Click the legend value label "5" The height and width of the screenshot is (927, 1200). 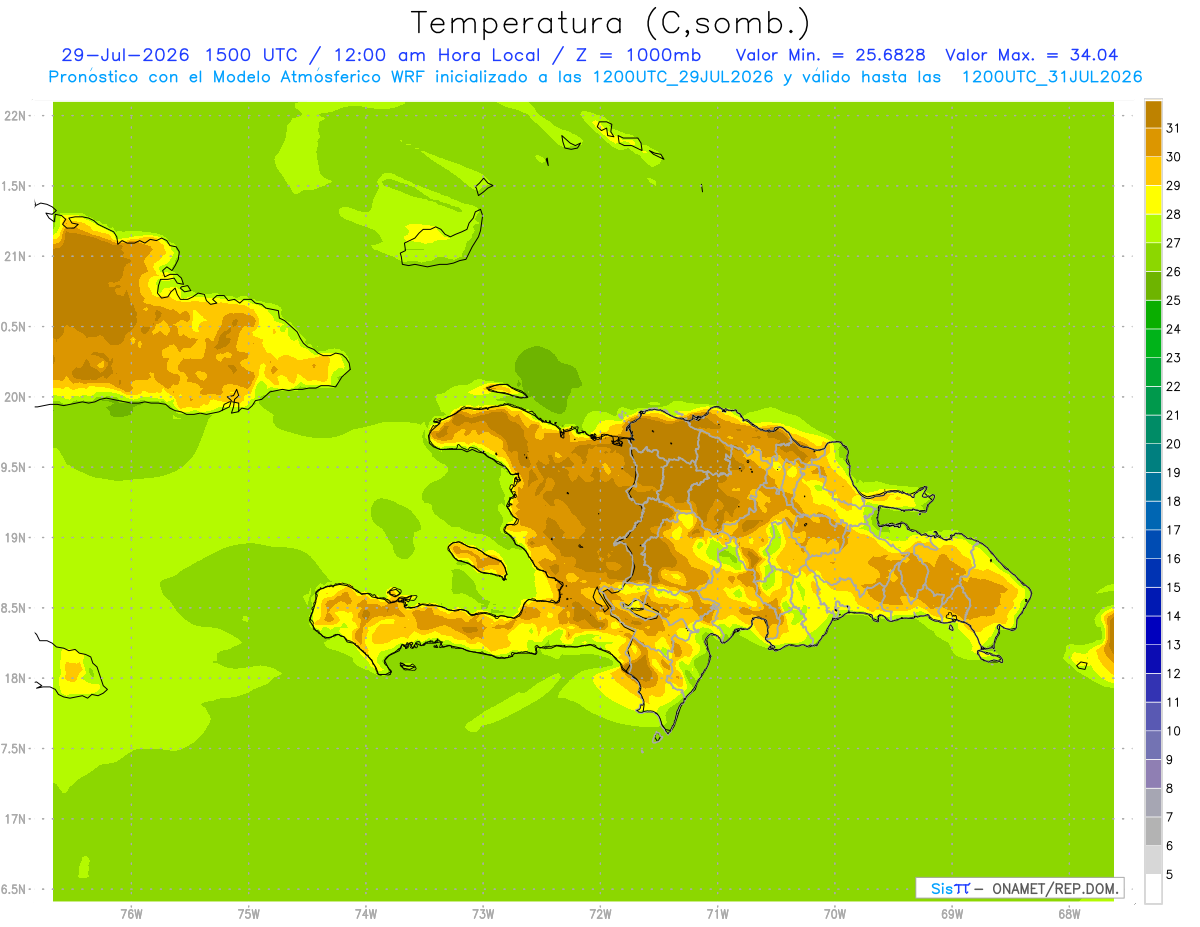coord(1170,874)
